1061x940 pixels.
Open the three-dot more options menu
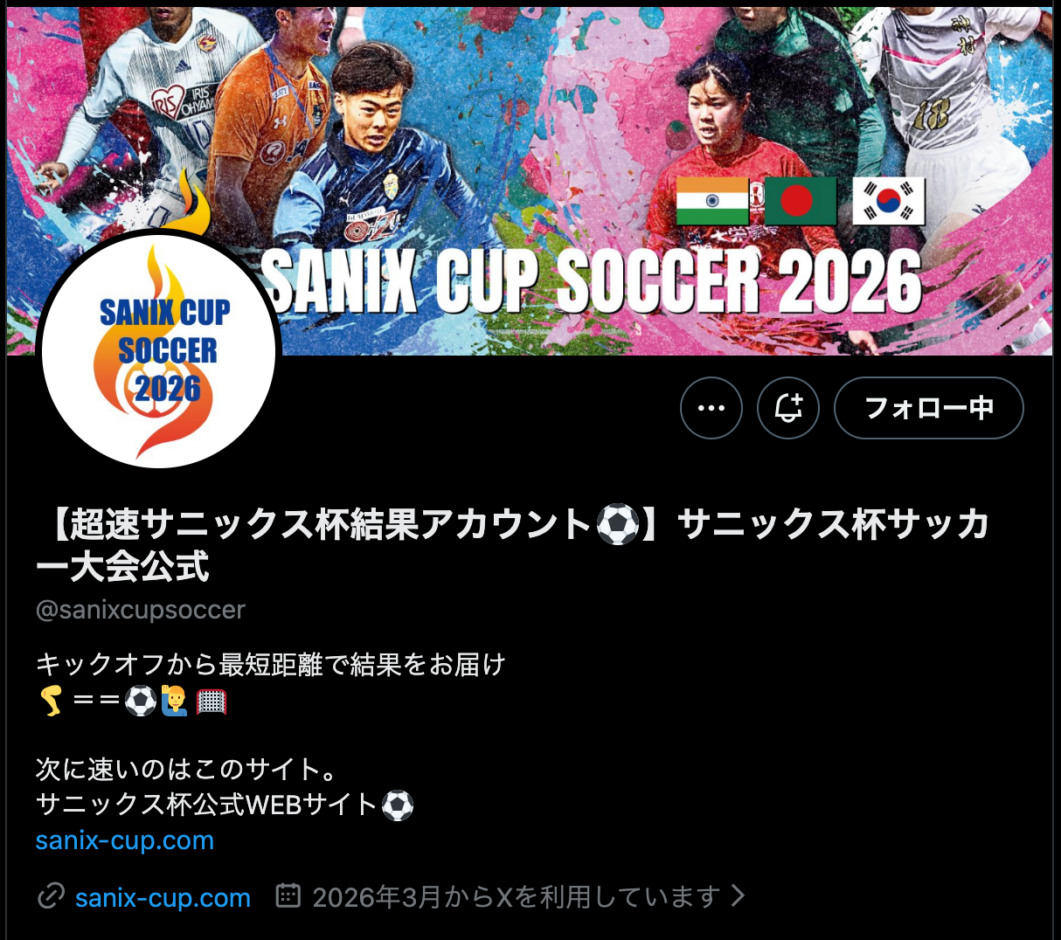(x=711, y=408)
